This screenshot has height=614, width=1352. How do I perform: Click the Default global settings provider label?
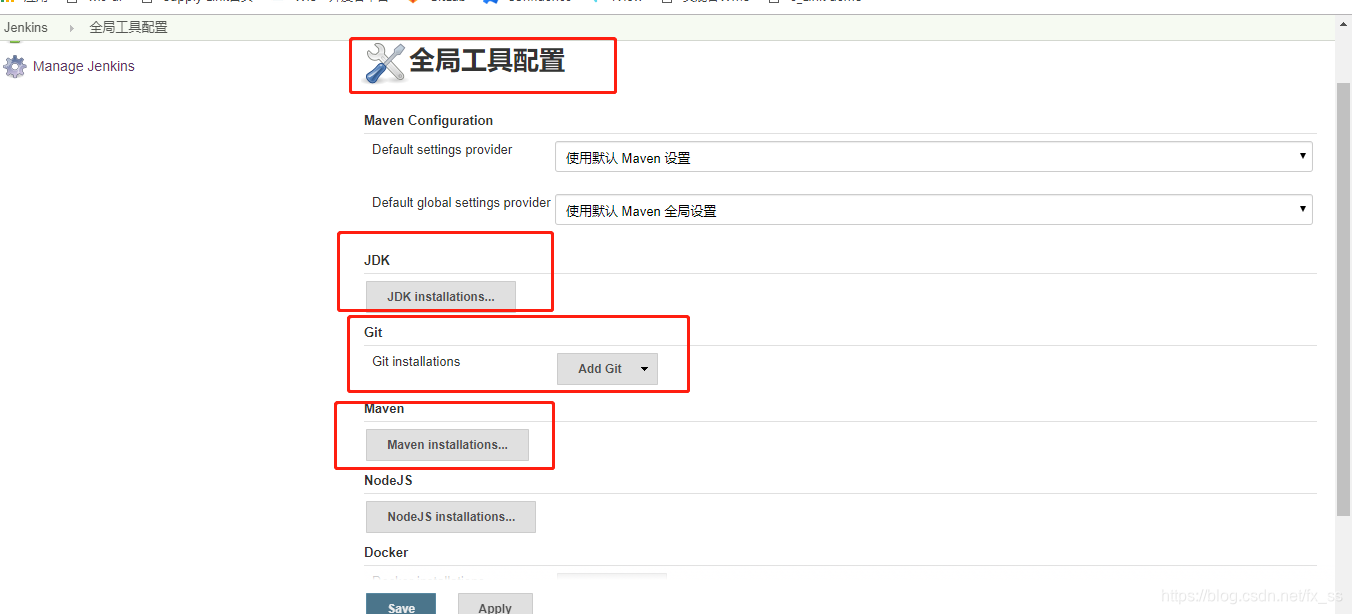461,202
